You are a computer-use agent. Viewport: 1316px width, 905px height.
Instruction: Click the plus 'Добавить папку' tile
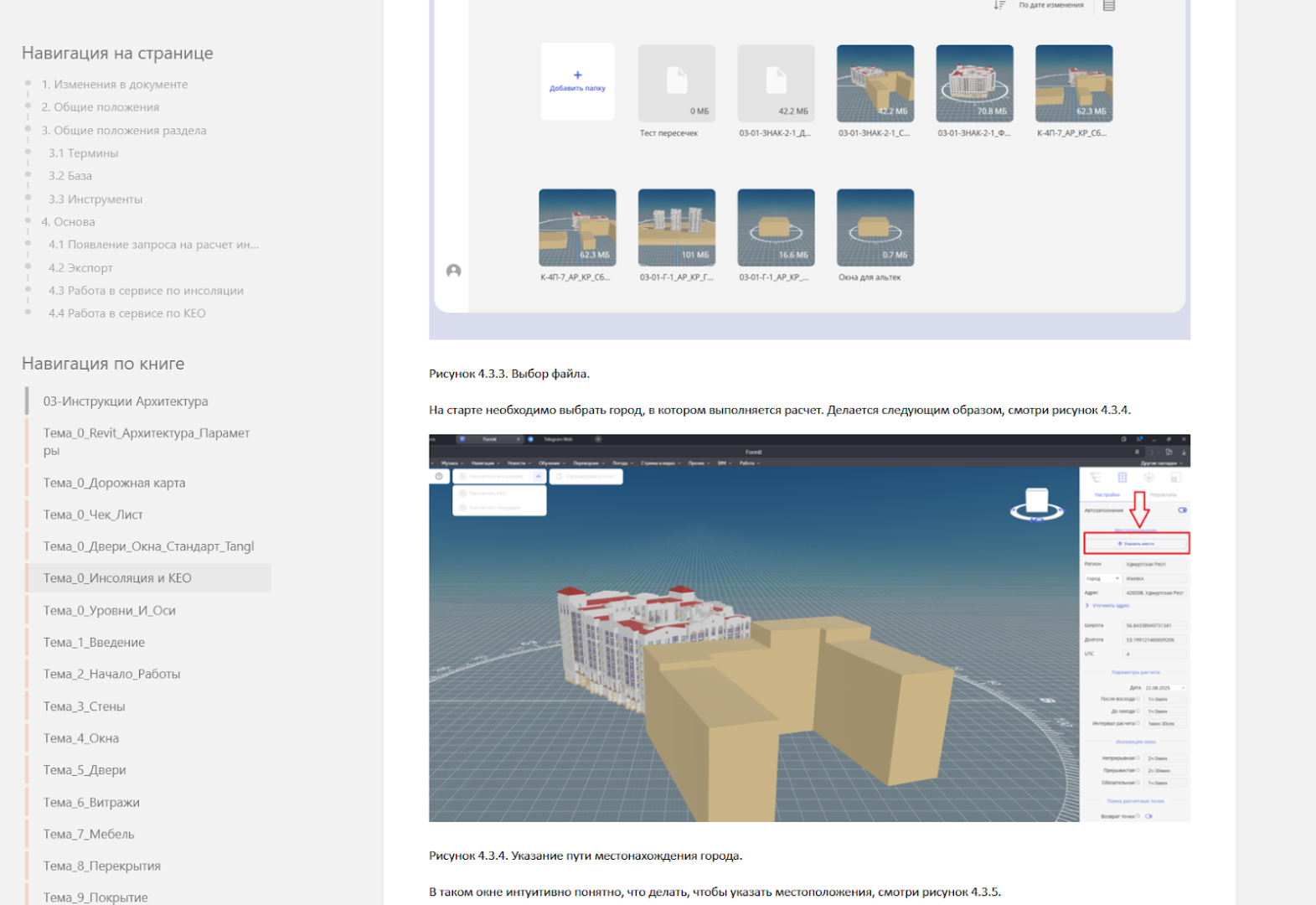coord(577,81)
